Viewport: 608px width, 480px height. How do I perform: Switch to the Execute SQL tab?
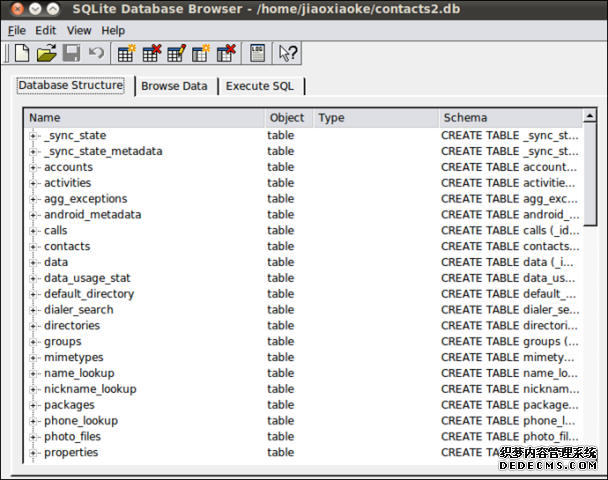(260, 86)
